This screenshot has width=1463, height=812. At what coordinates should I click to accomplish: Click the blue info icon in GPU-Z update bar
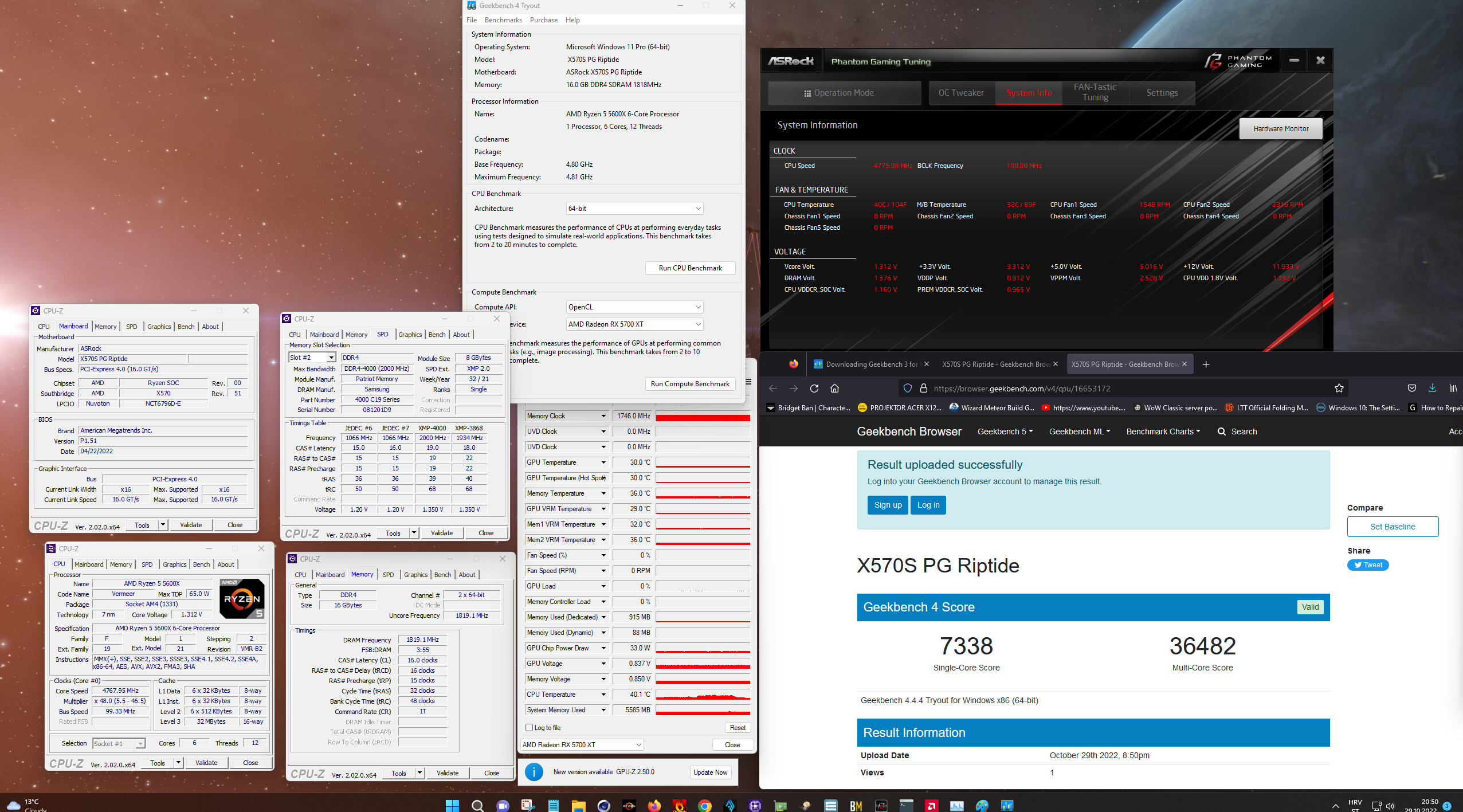tap(534, 772)
